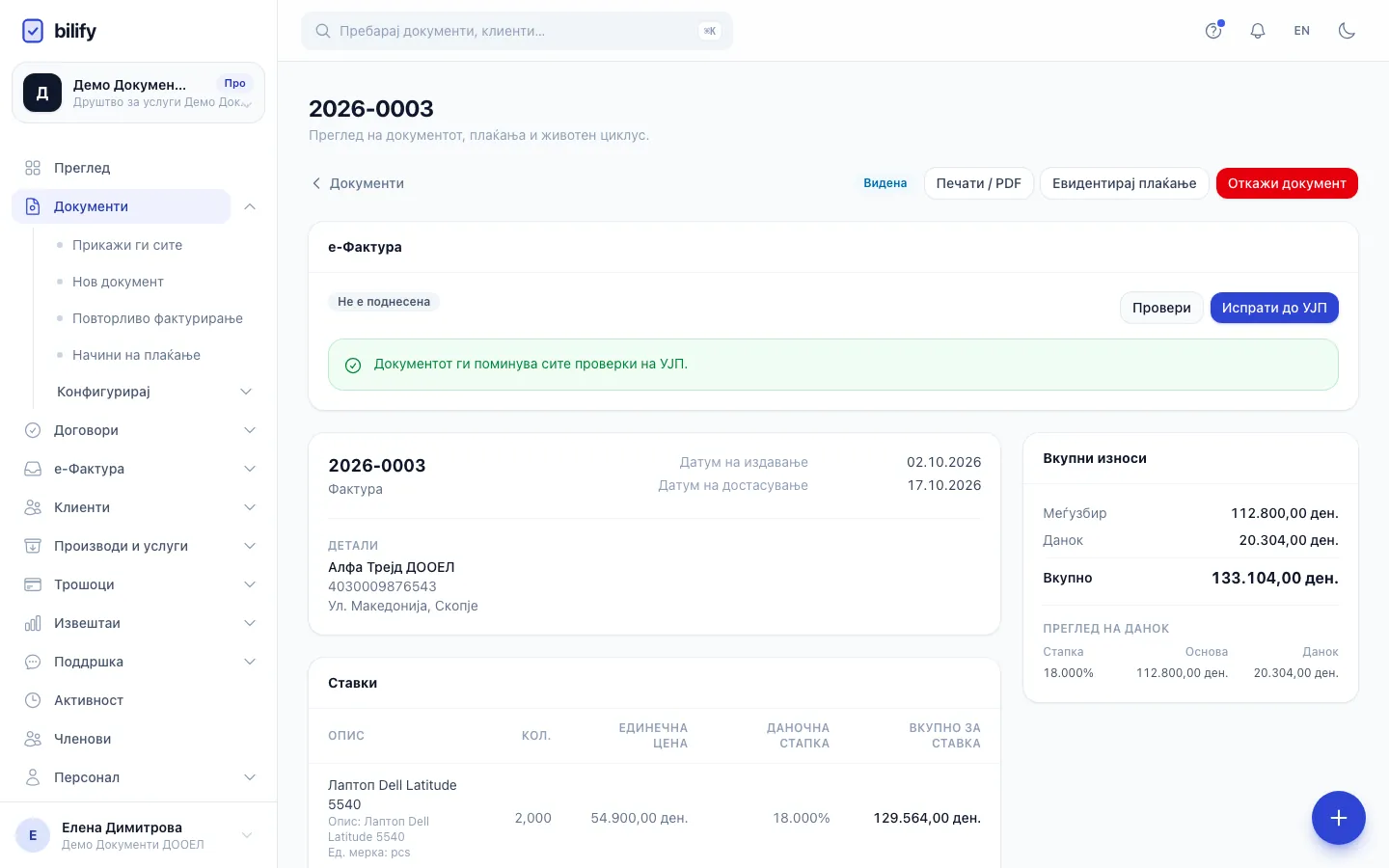Click the Активност clock icon
Image resolution: width=1389 pixels, height=868 pixels.
coord(33,700)
